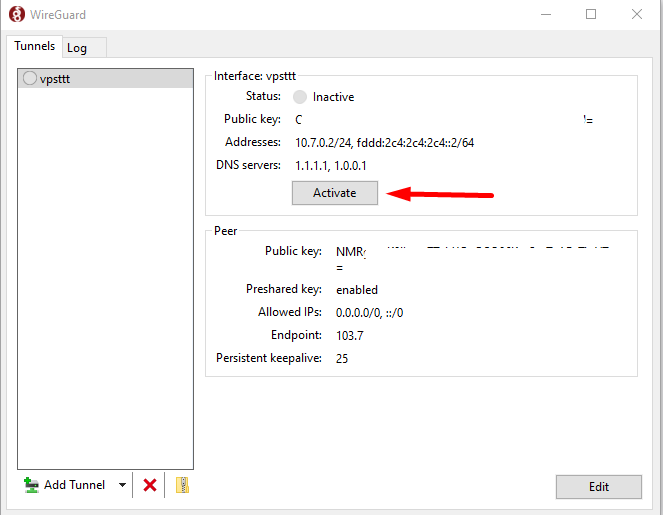
Task: Click Persistent keepalive value 25
Action: coord(342,359)
